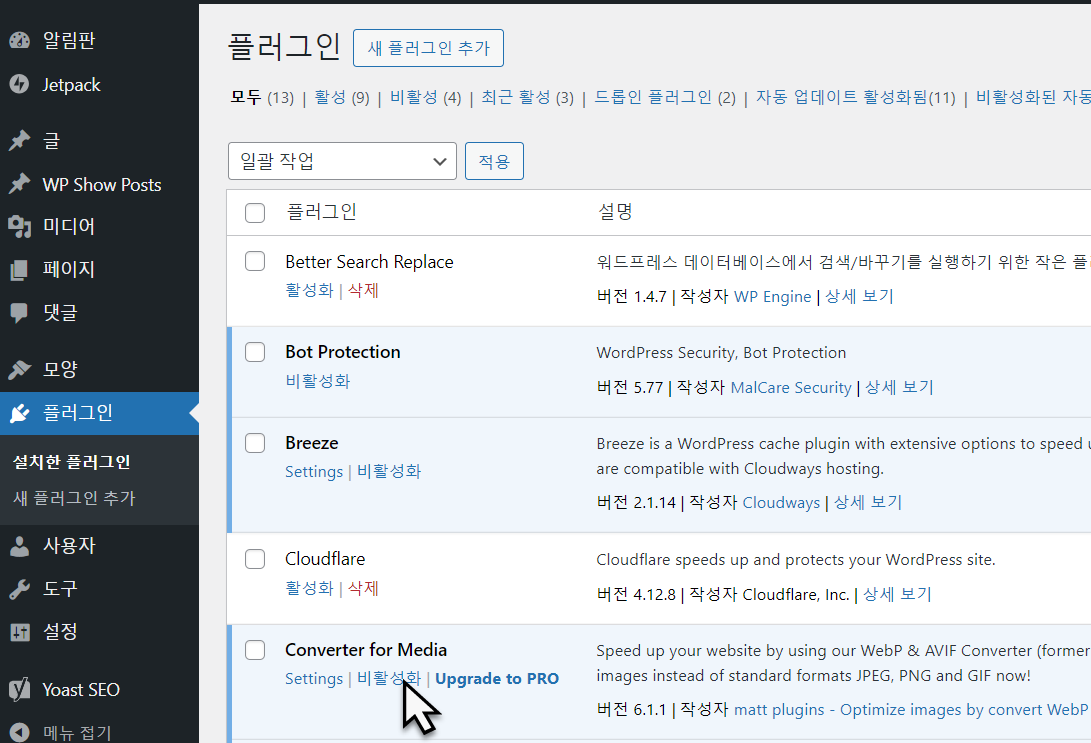
Task: Check the Better Search Replace checkbox
Action: (x=255, y=261)
